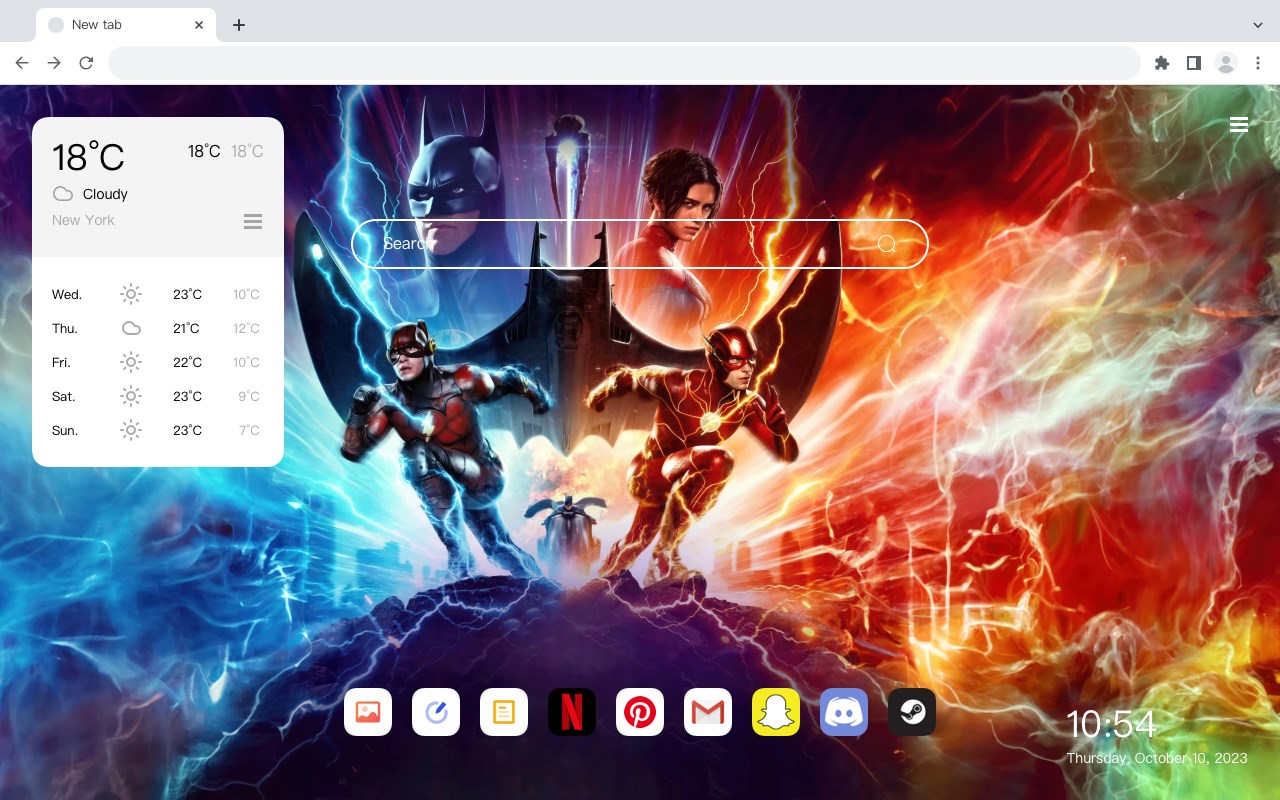Select the New tab tab
Image resolution: width=1280 pixels, height=800 pixels.
pyautogui.click(x=125, y=24)
